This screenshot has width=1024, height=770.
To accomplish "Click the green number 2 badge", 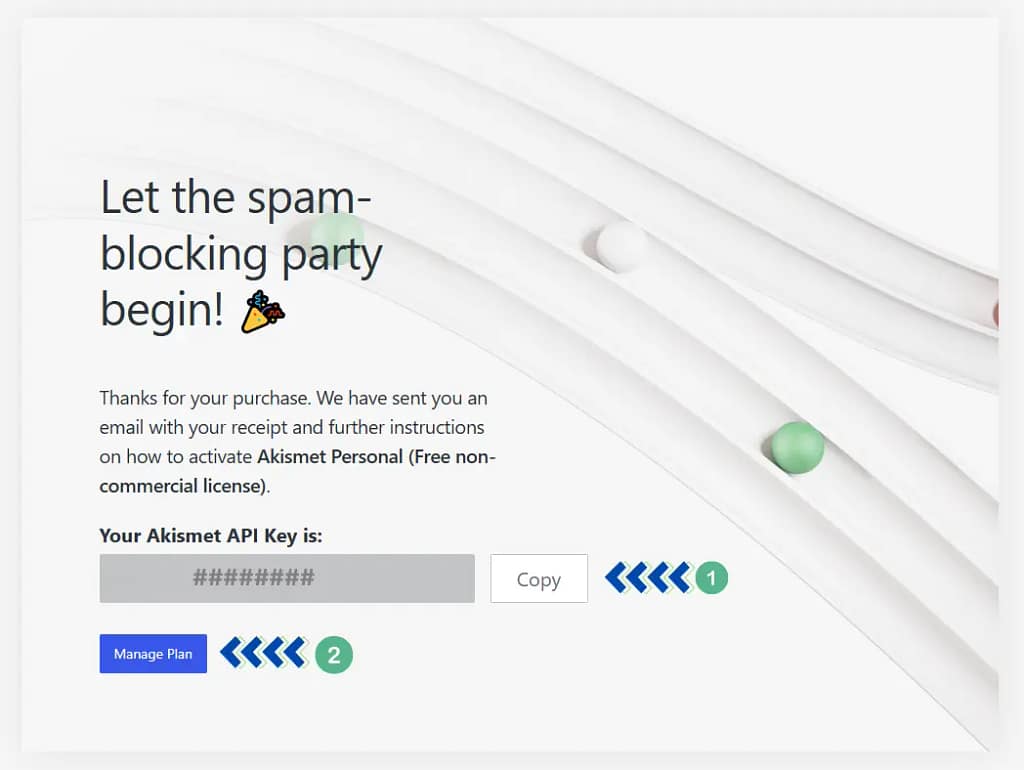I will tap(334, 655).
